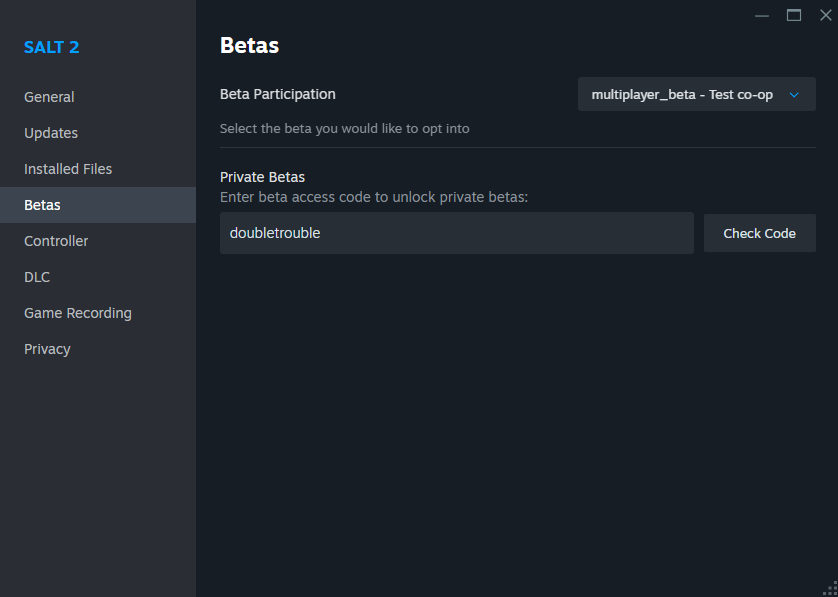Open the Privacy section
Image resolution: width=838 pixels, height=597 pixels.
tap(47, 349)
